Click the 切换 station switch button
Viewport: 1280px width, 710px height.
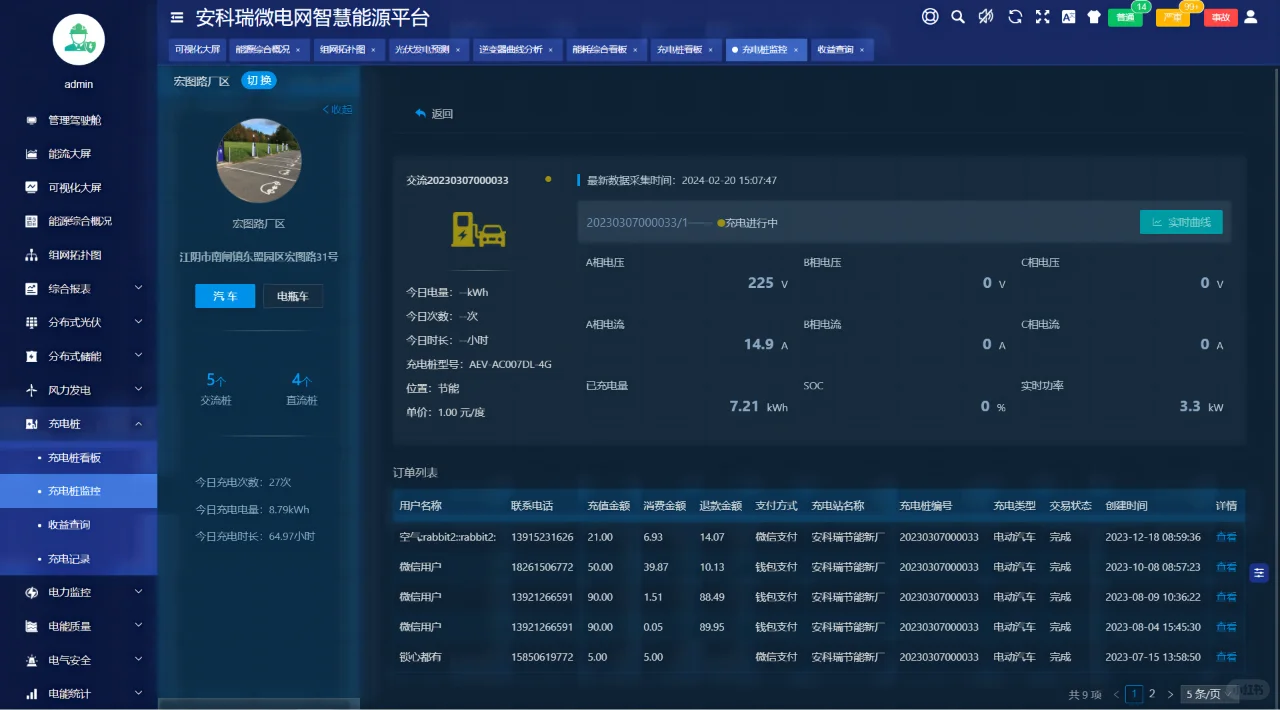(x=258, y=81)
